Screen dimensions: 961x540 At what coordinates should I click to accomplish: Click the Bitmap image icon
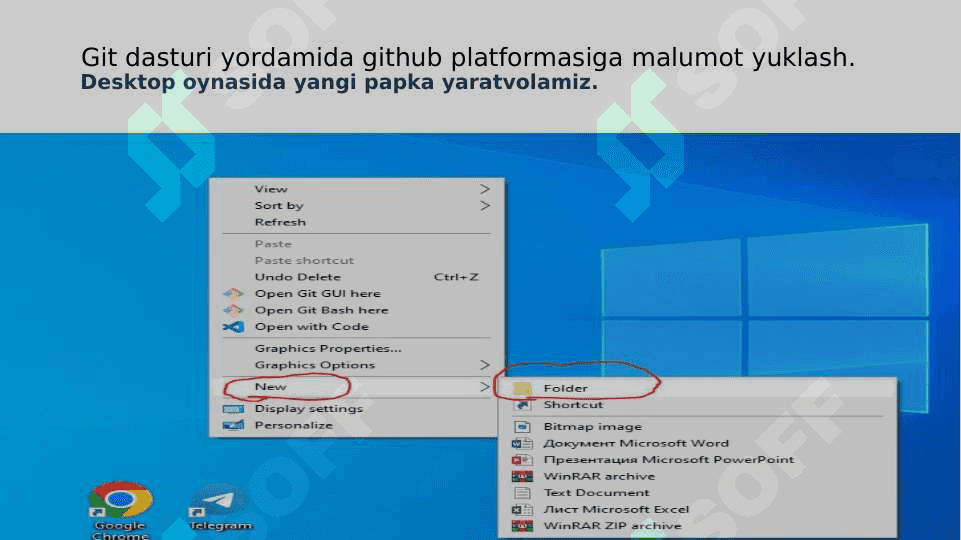tap(522, 427)
